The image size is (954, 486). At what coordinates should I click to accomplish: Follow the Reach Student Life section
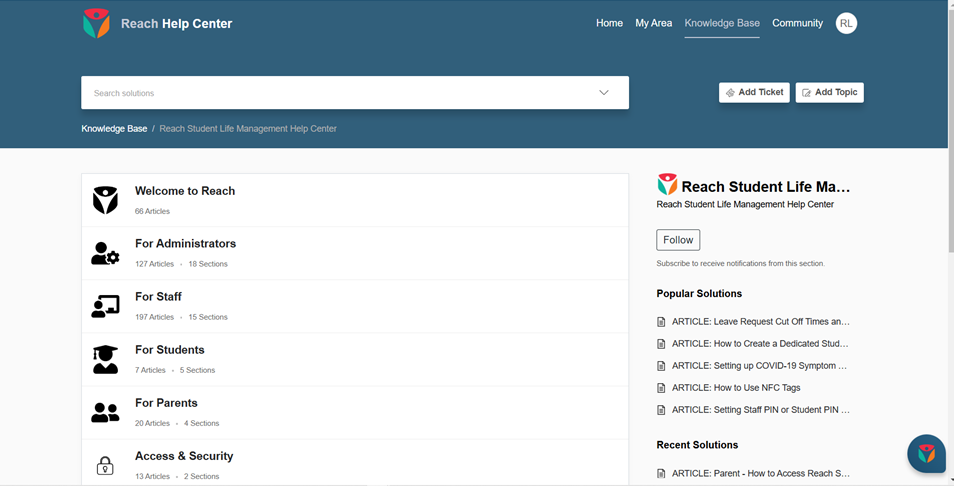coord(678,240)
